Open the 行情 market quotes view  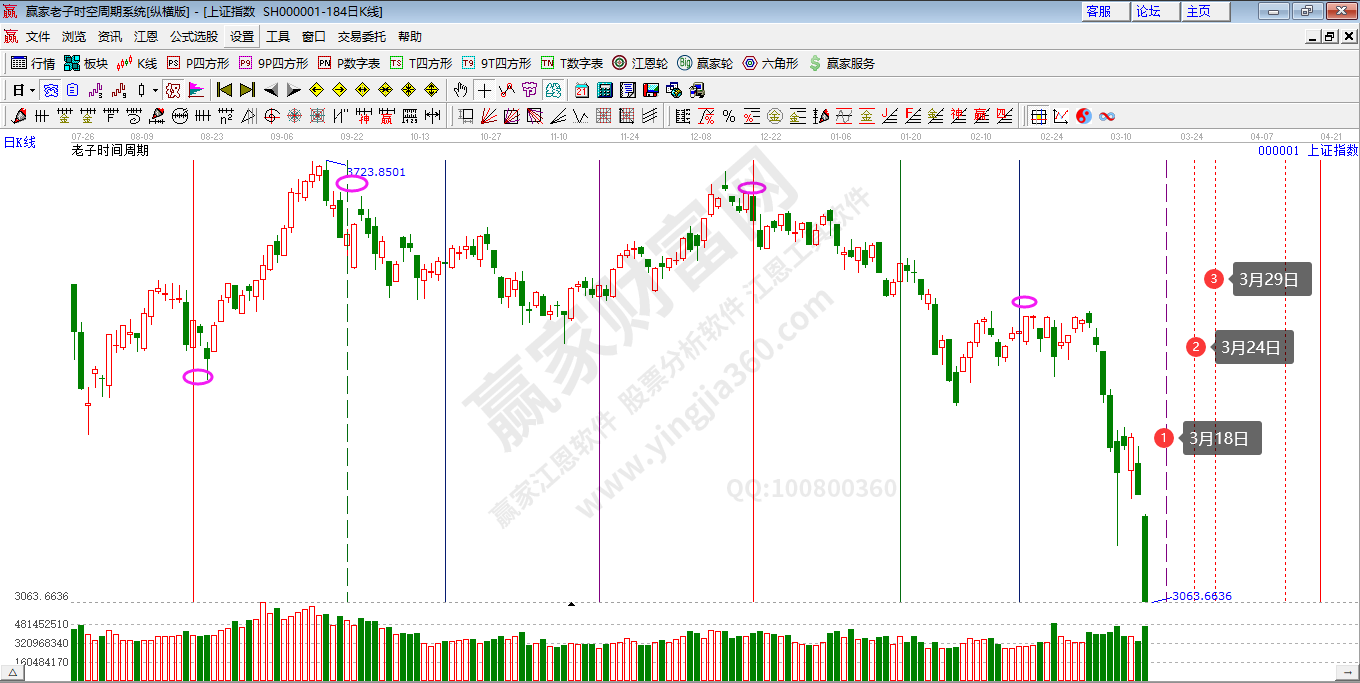(x=32, y=63)
